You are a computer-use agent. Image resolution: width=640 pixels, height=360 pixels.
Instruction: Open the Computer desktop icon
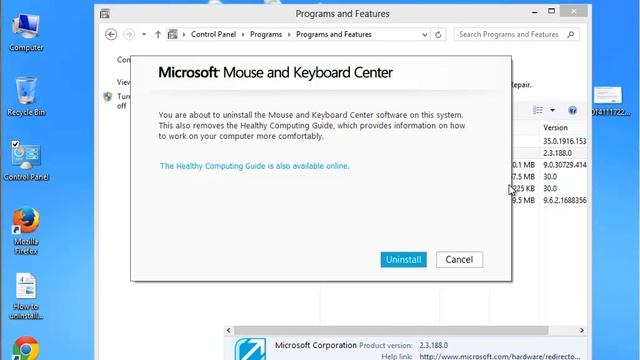[26, 32]
